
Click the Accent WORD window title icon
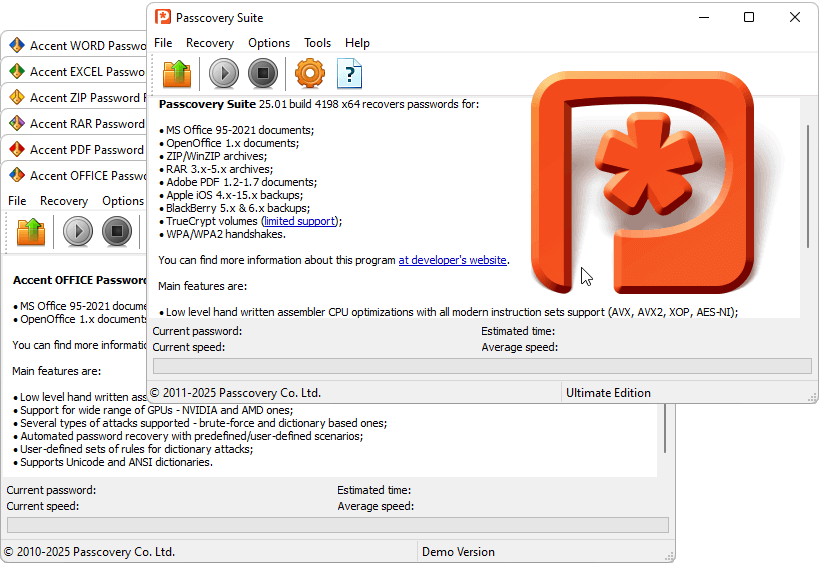pyautogui.click(x=17, y=46)
